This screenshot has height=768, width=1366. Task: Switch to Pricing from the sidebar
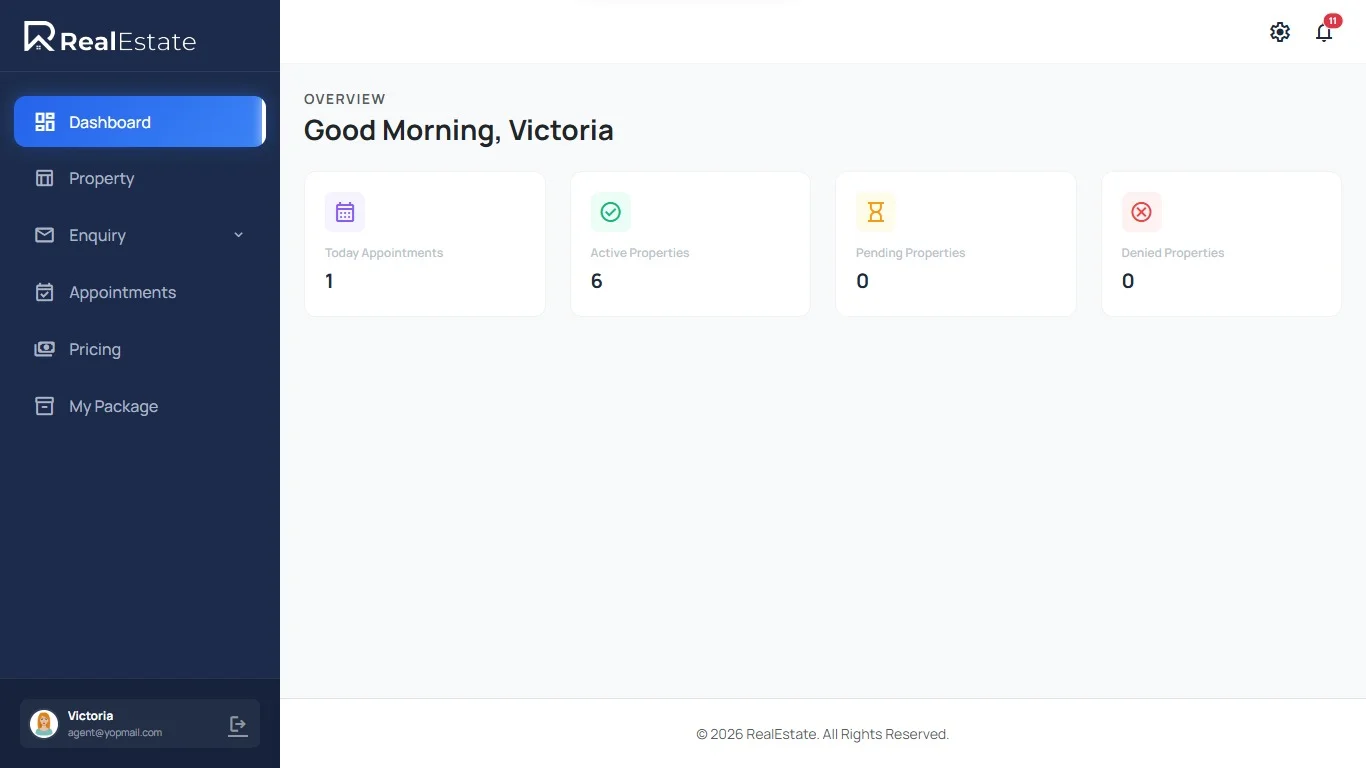[94, 349]
